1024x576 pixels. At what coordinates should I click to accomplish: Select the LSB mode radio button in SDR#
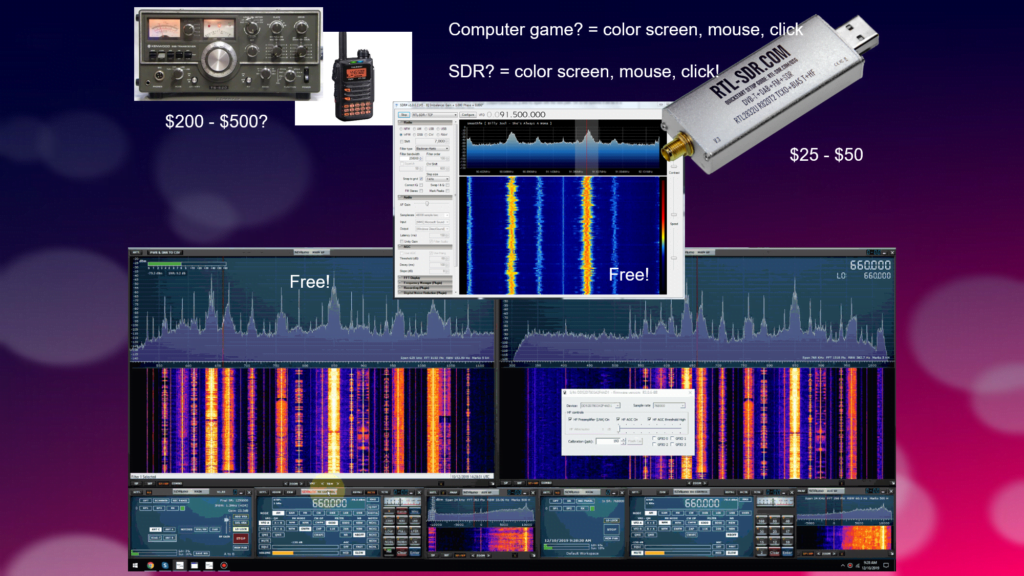(x=427, y=129)
